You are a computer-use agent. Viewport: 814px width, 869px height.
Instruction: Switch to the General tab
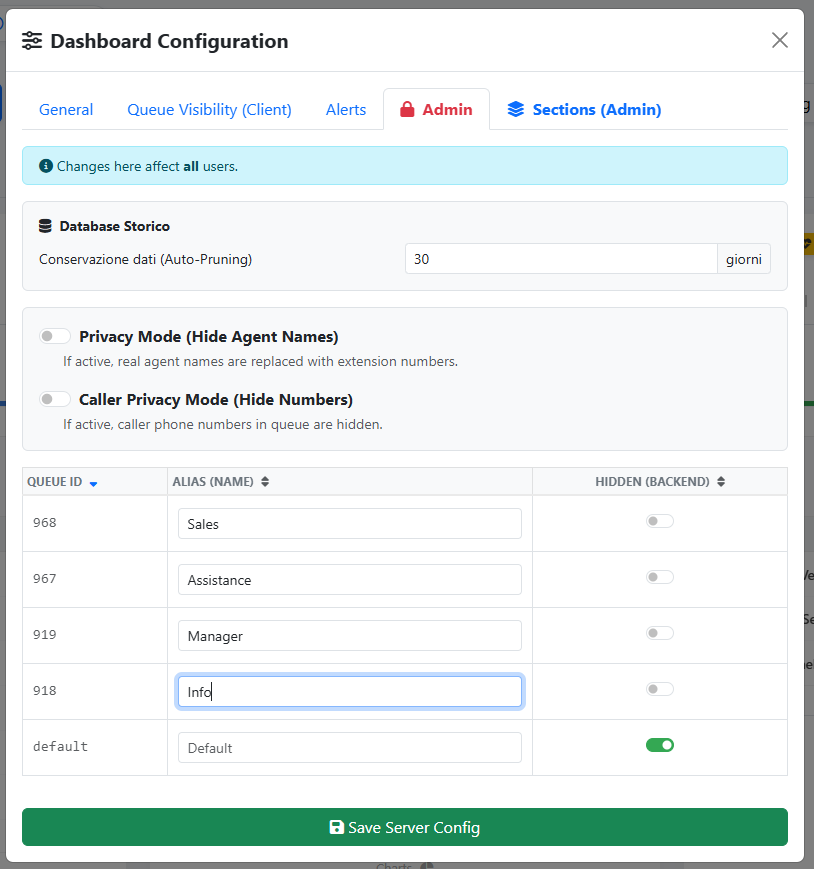(66, 110)
